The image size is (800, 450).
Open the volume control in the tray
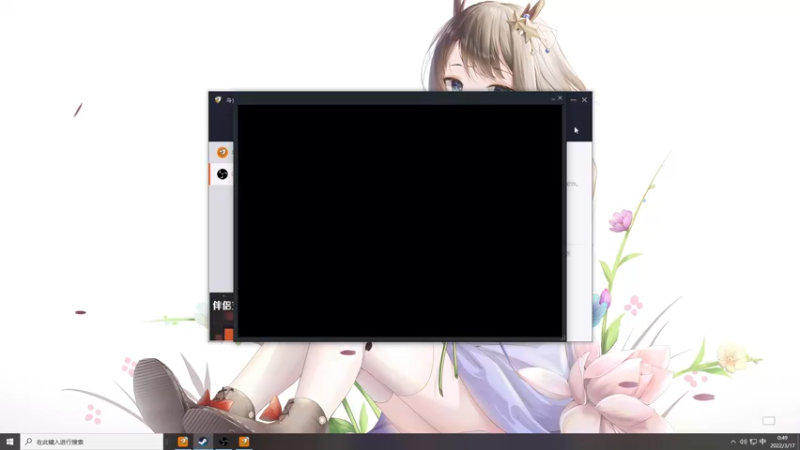coord(743,442)
